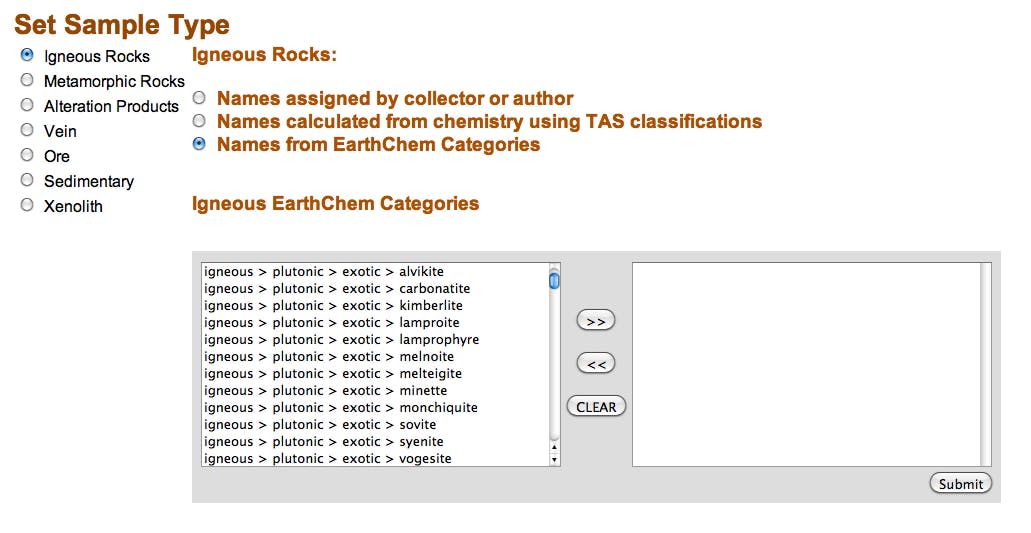Click the CLEAR button
1031x533 pixels.
(596, 407)
